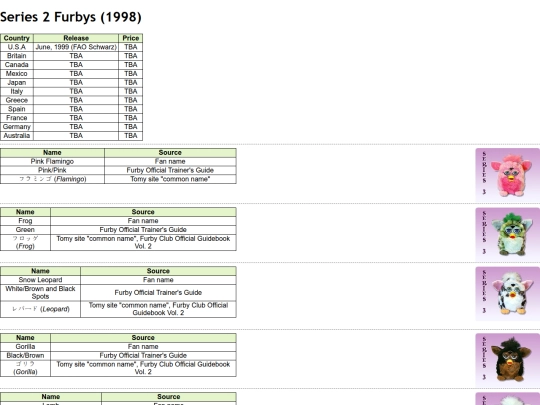The height and width of the screenshot is (405, 540).
Task: Select 'June, 1999 (FAO Schwarz)' release cell
Action: pyautogui.click(x=76, y=47)
